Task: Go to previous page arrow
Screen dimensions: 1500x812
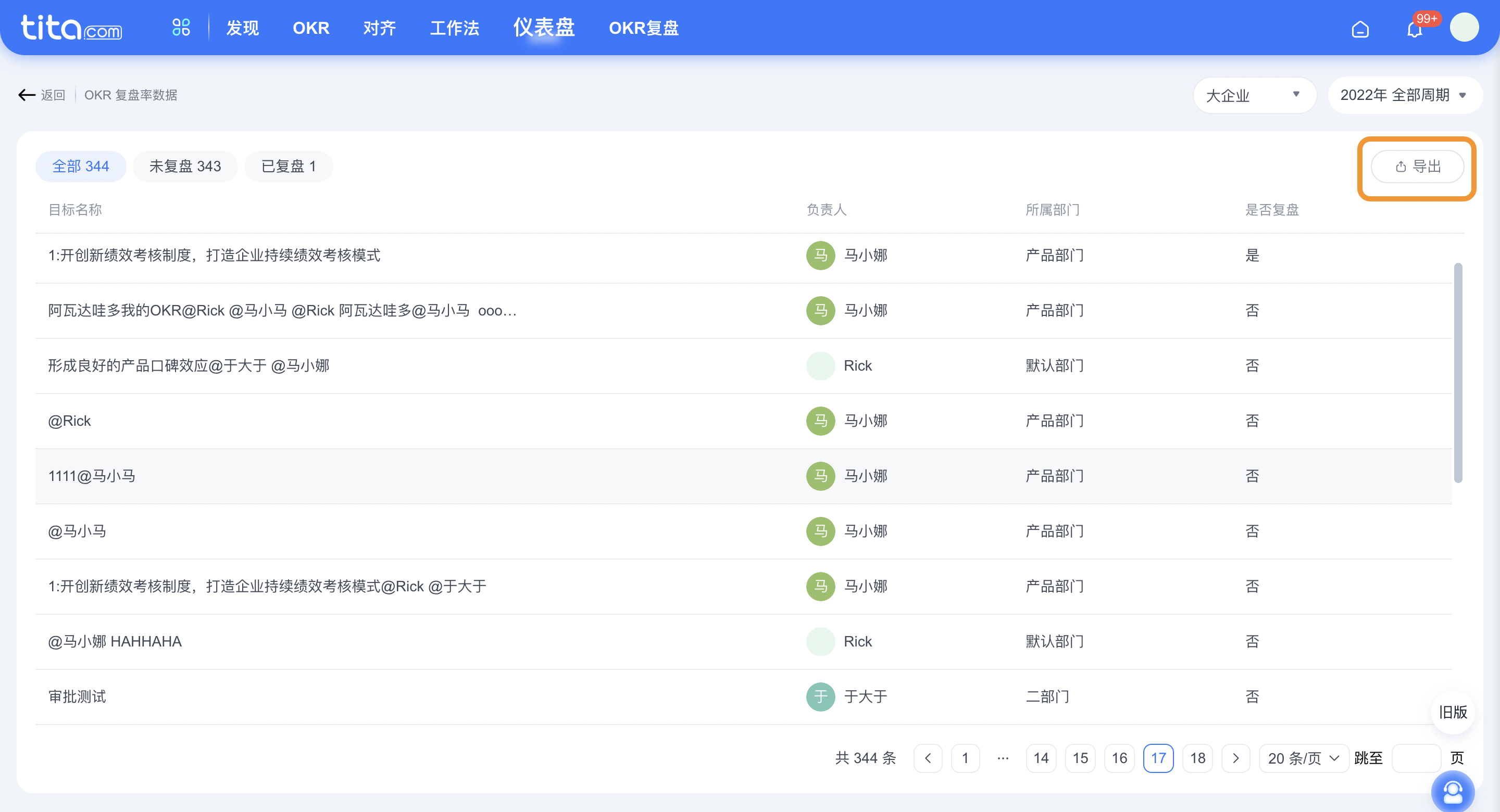Action: pos(928,758)
